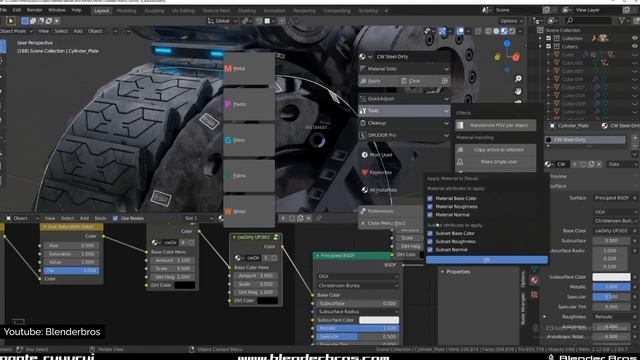Toggle the viewport overlays icon
Viewport: 640px width, 360px height.
[x=460, y=31]
